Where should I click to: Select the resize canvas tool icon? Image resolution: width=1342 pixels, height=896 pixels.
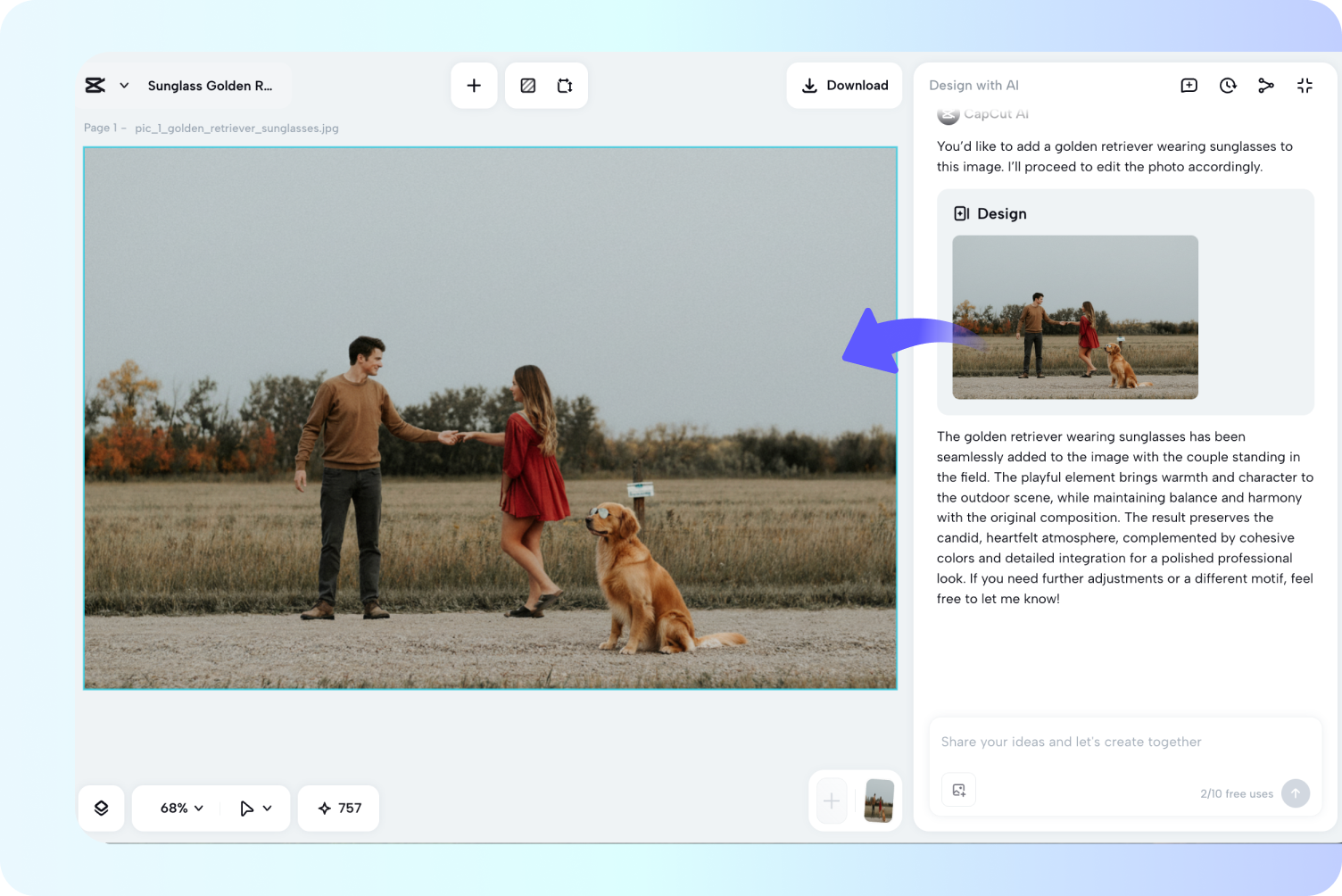tap(565, 86)
